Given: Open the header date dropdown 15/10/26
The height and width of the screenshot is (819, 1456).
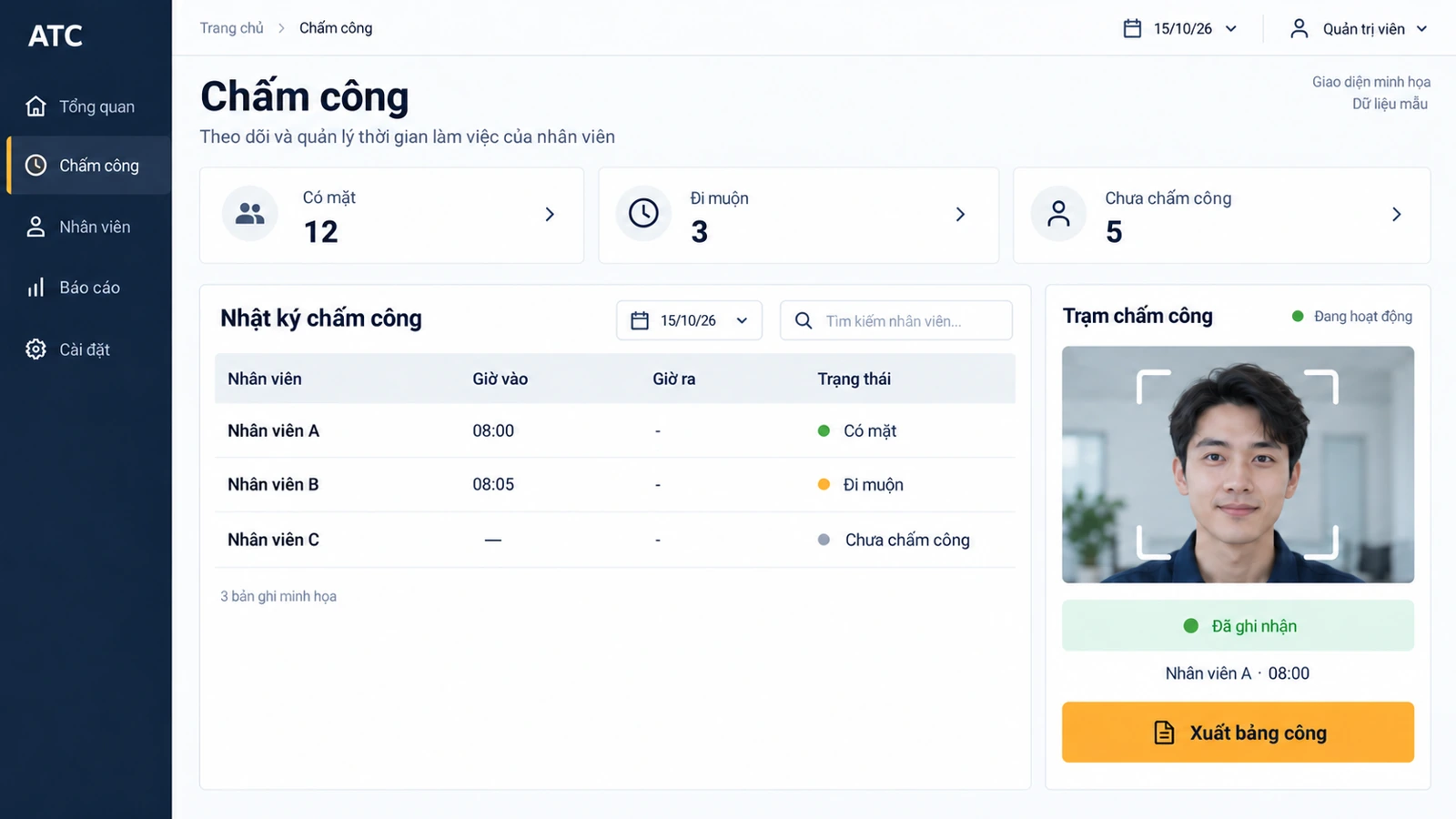Looking at the screenshot, I should 1180,28.
